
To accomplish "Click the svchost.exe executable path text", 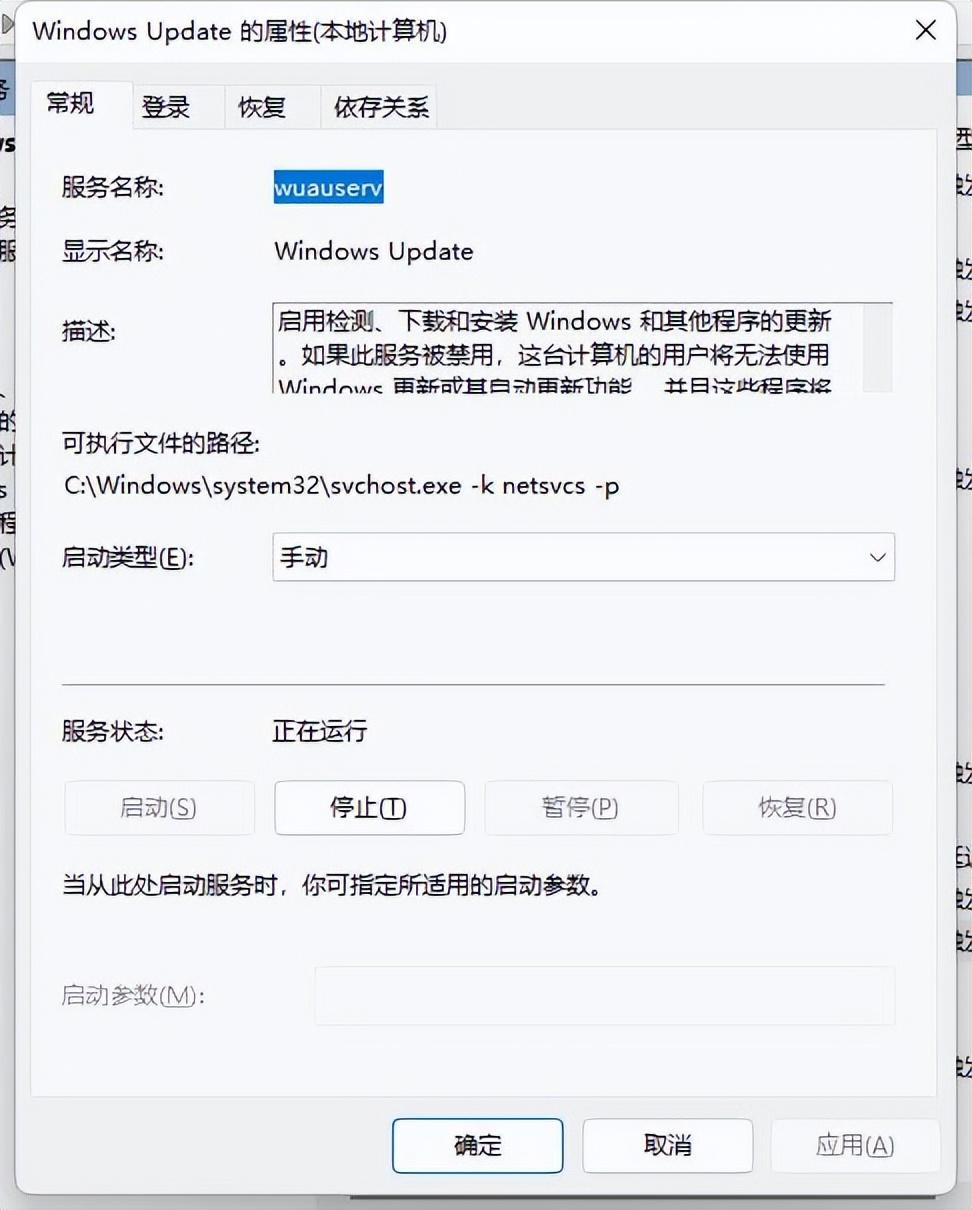I will [x=342, y=487].
